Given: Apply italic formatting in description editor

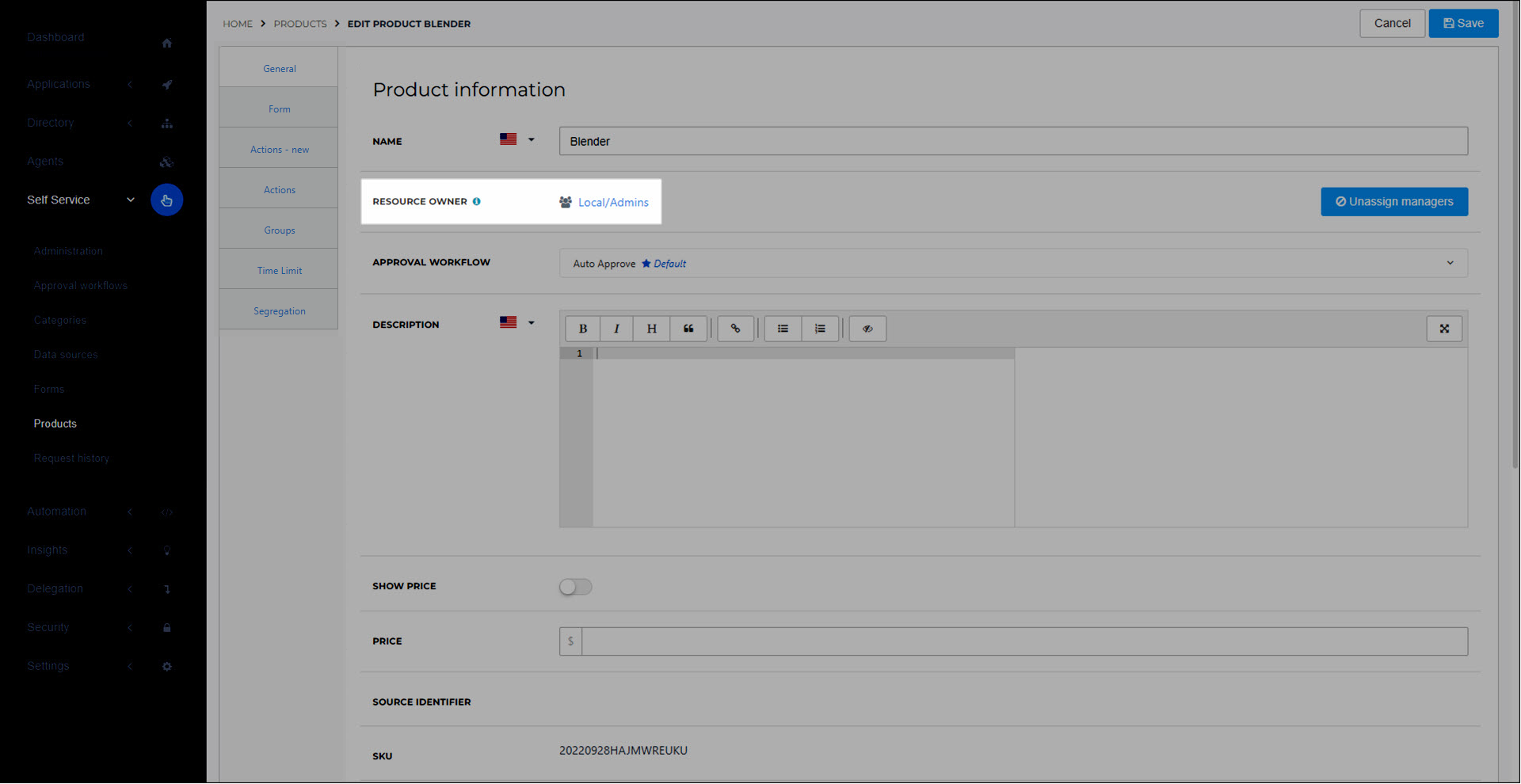Looking at the screenshot, I should coord(616,328).
